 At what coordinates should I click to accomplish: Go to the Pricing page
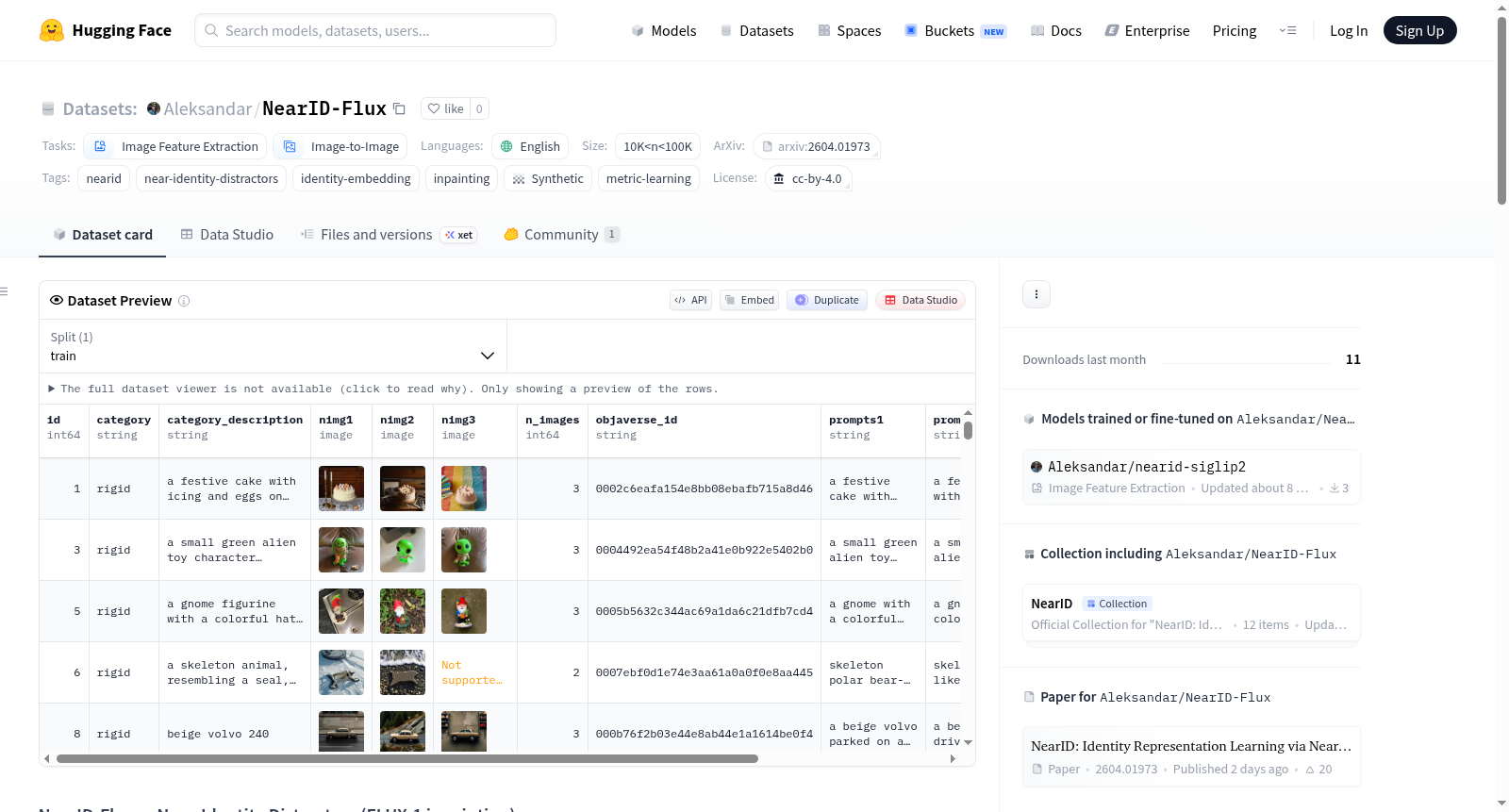(1235, 31)
